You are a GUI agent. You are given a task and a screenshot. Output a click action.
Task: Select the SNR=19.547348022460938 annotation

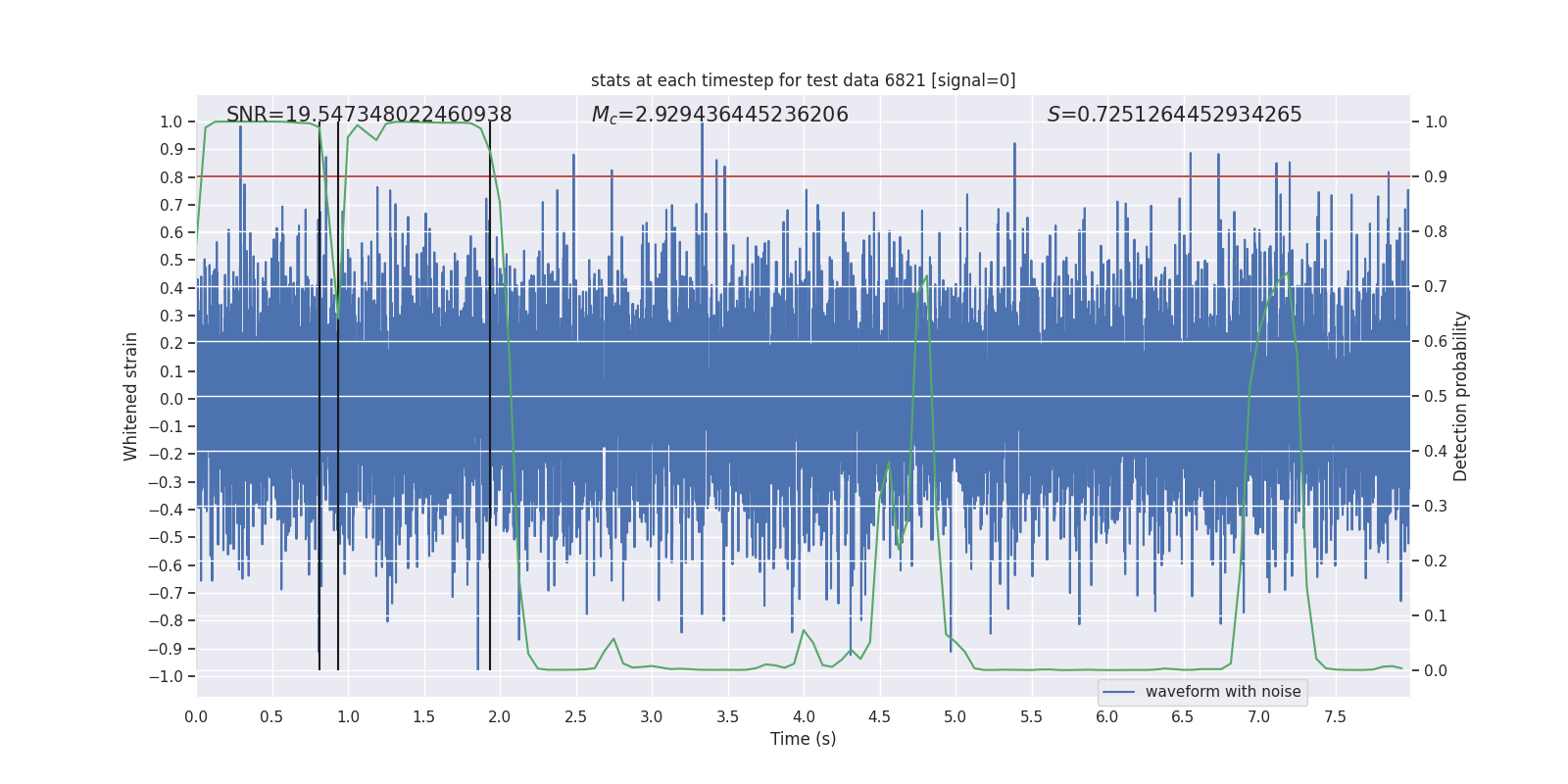[x=369, y=115]
